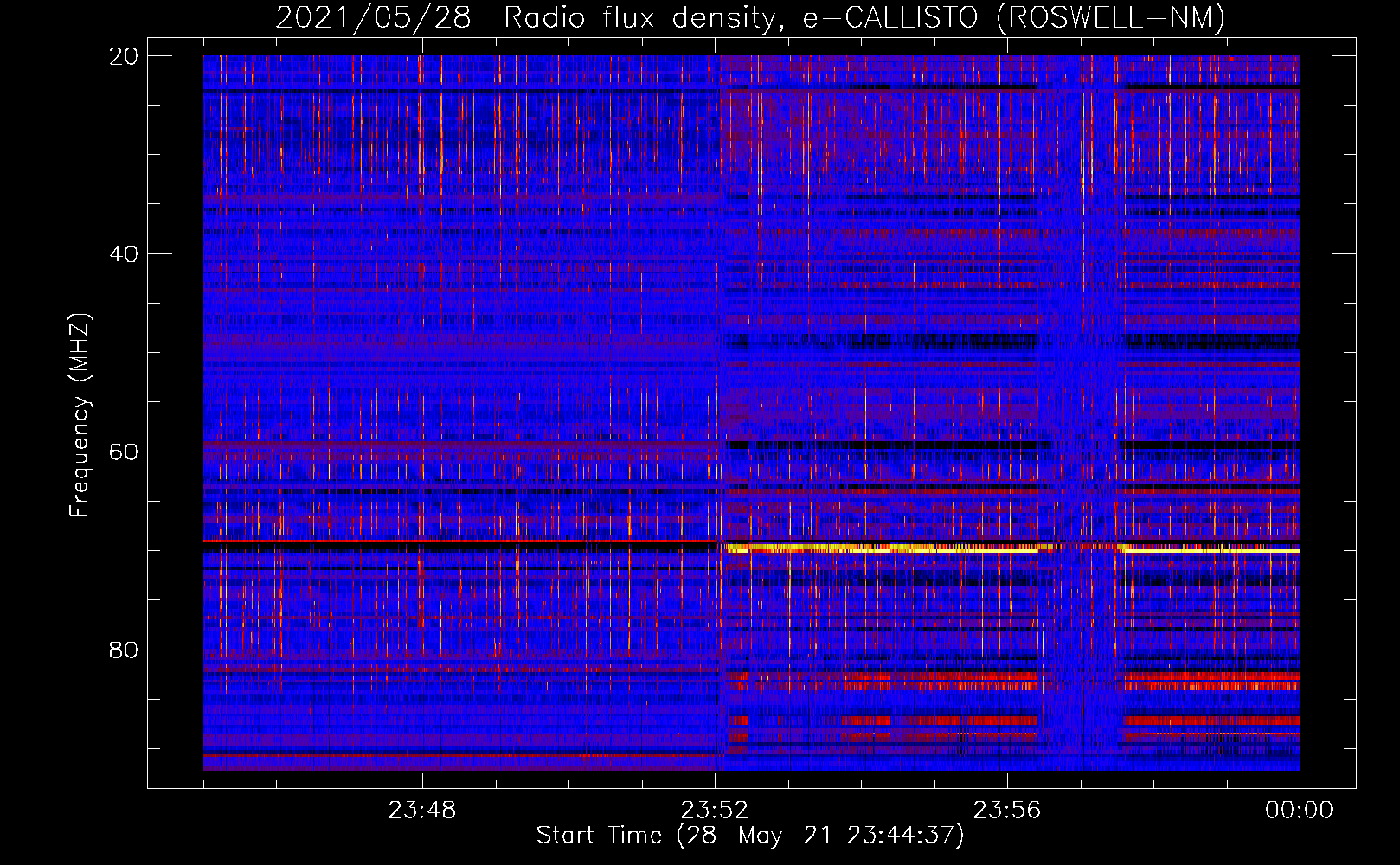
Task: Click the '23:56' time tick label
Action: [1007, 811]
